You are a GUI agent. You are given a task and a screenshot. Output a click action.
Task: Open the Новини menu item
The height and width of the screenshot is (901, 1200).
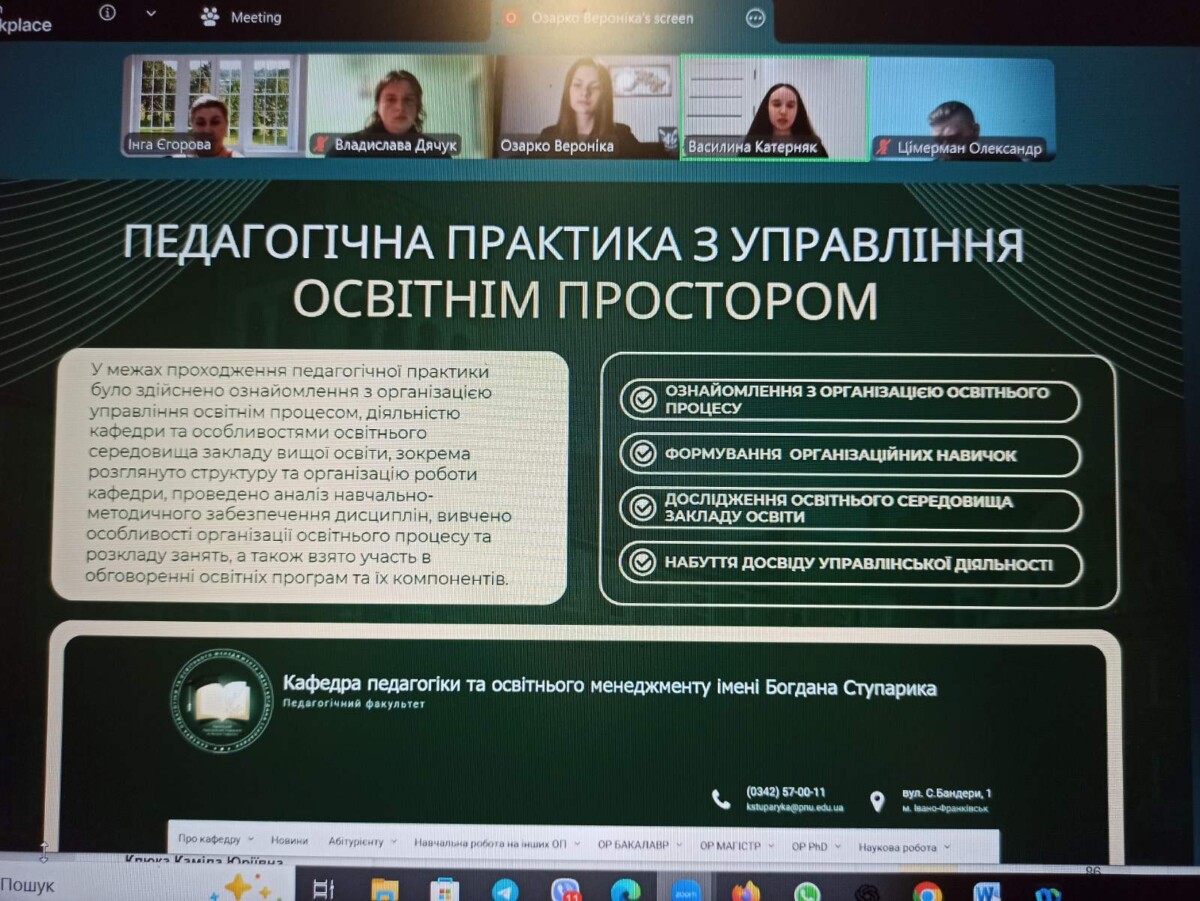pyautogui.click(x=289, y=841)
